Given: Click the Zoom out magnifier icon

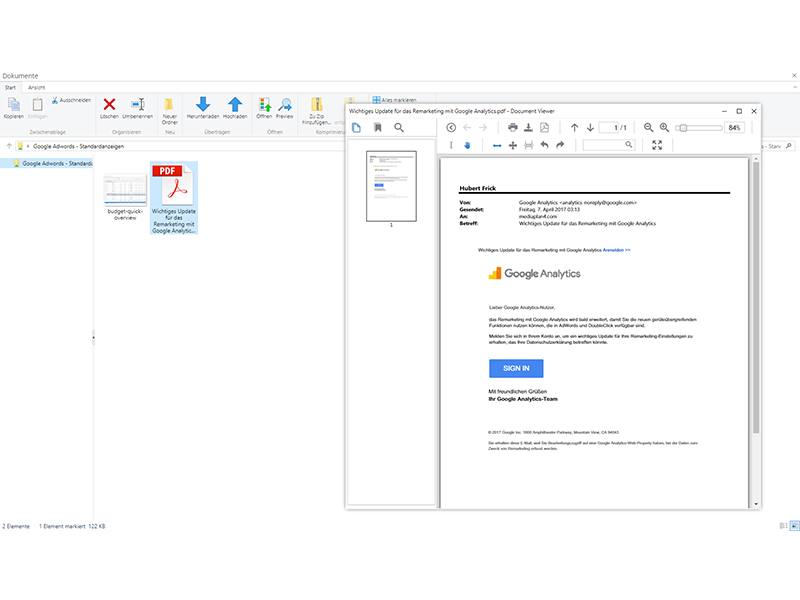Looking at the screenshot, I should coord(648,128).
